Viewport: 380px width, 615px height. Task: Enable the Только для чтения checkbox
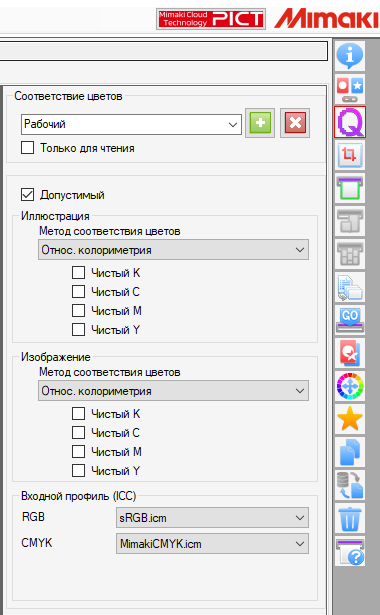coord(27,148)
